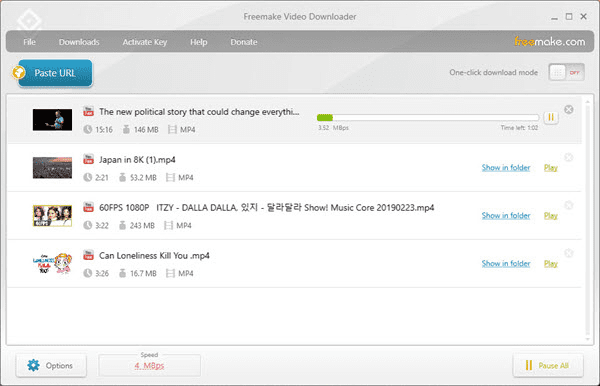This screenshot has width=600, height=386.
Task: Open the File menu
Action: 29,42
